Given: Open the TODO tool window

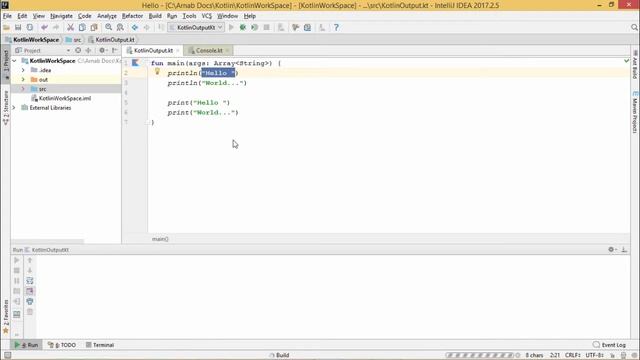Looking at the screenshot, I should click(x=62, y=345).
